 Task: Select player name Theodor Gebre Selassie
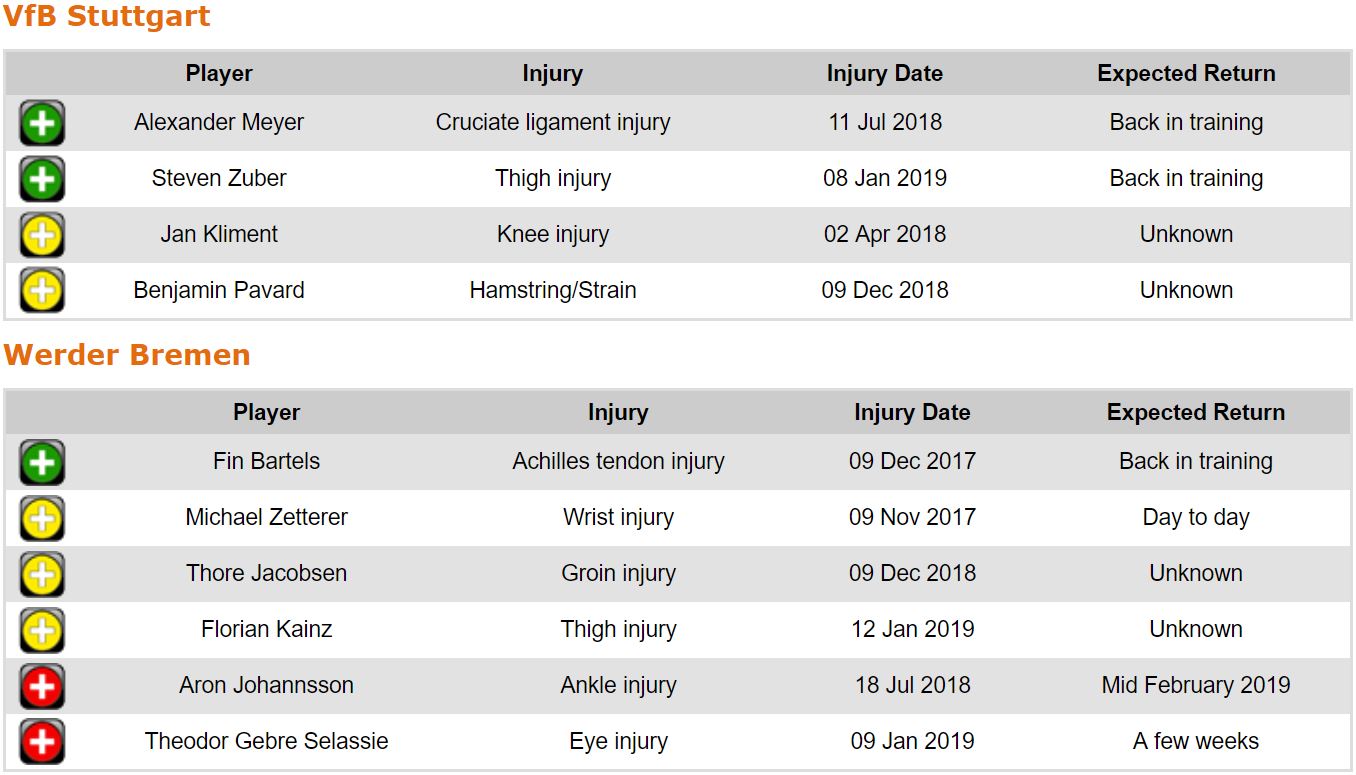pos(266,742)
